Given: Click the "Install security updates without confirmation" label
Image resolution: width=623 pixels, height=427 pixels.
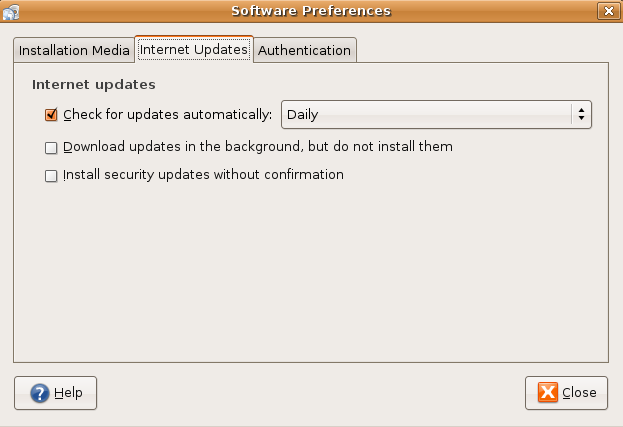Looking at the screenshot, I should 203,175.
